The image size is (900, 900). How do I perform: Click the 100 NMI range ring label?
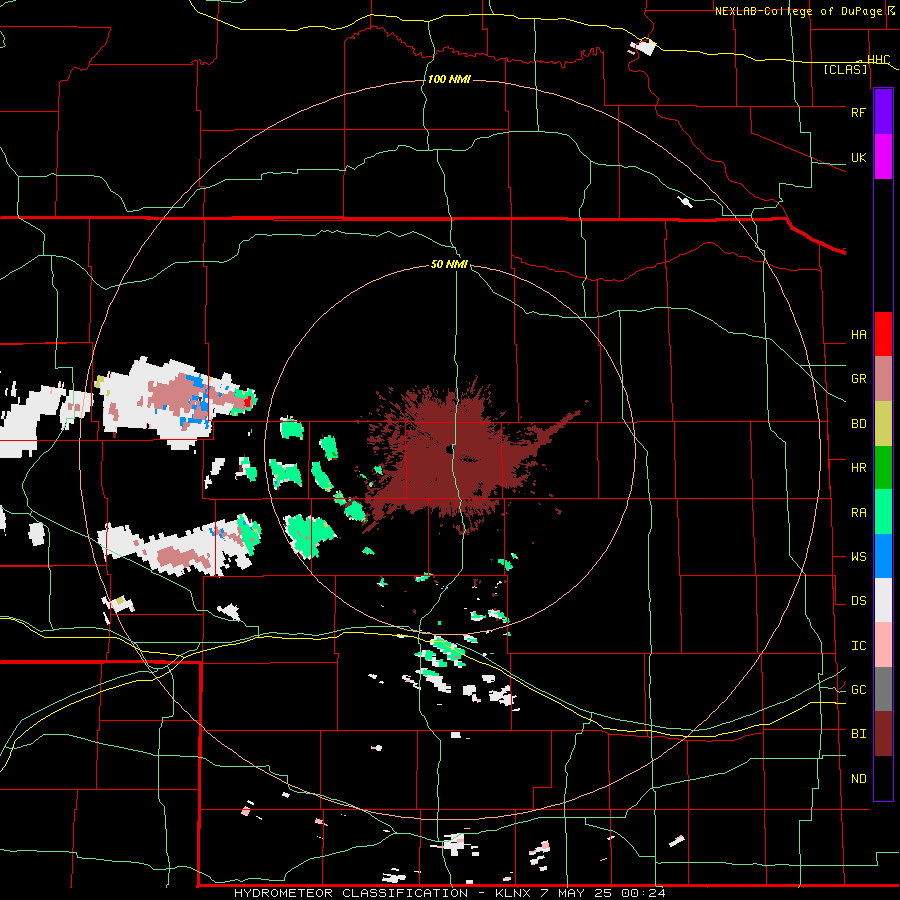click(449, 79)
